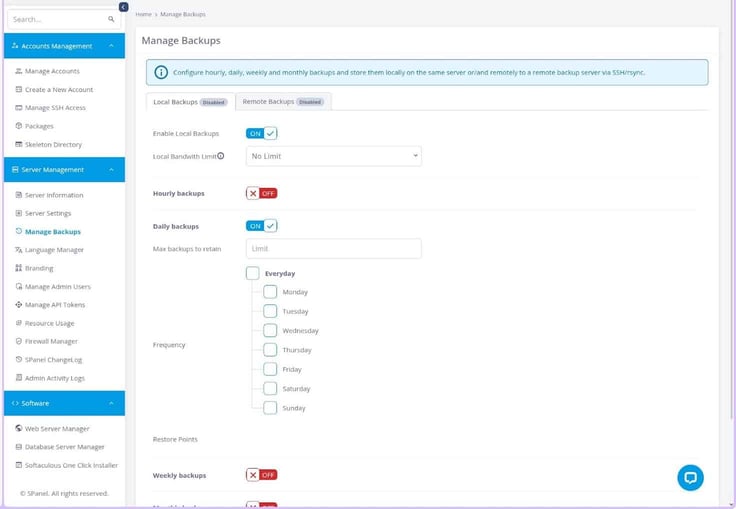This screenshot has height=509, width=736.
Task: Check the Everyday checkbox
Action: tap(253, 273)
